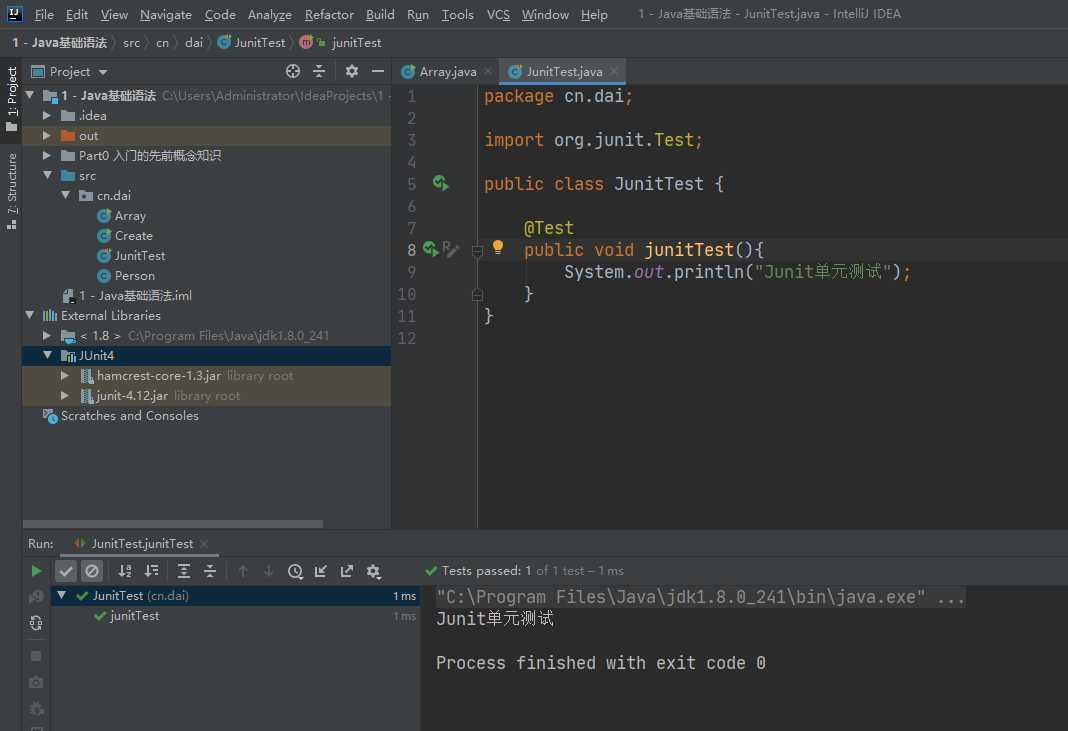Sort tests alphabetically
Screen dimensions: 1068x731
tap(125, 571)
